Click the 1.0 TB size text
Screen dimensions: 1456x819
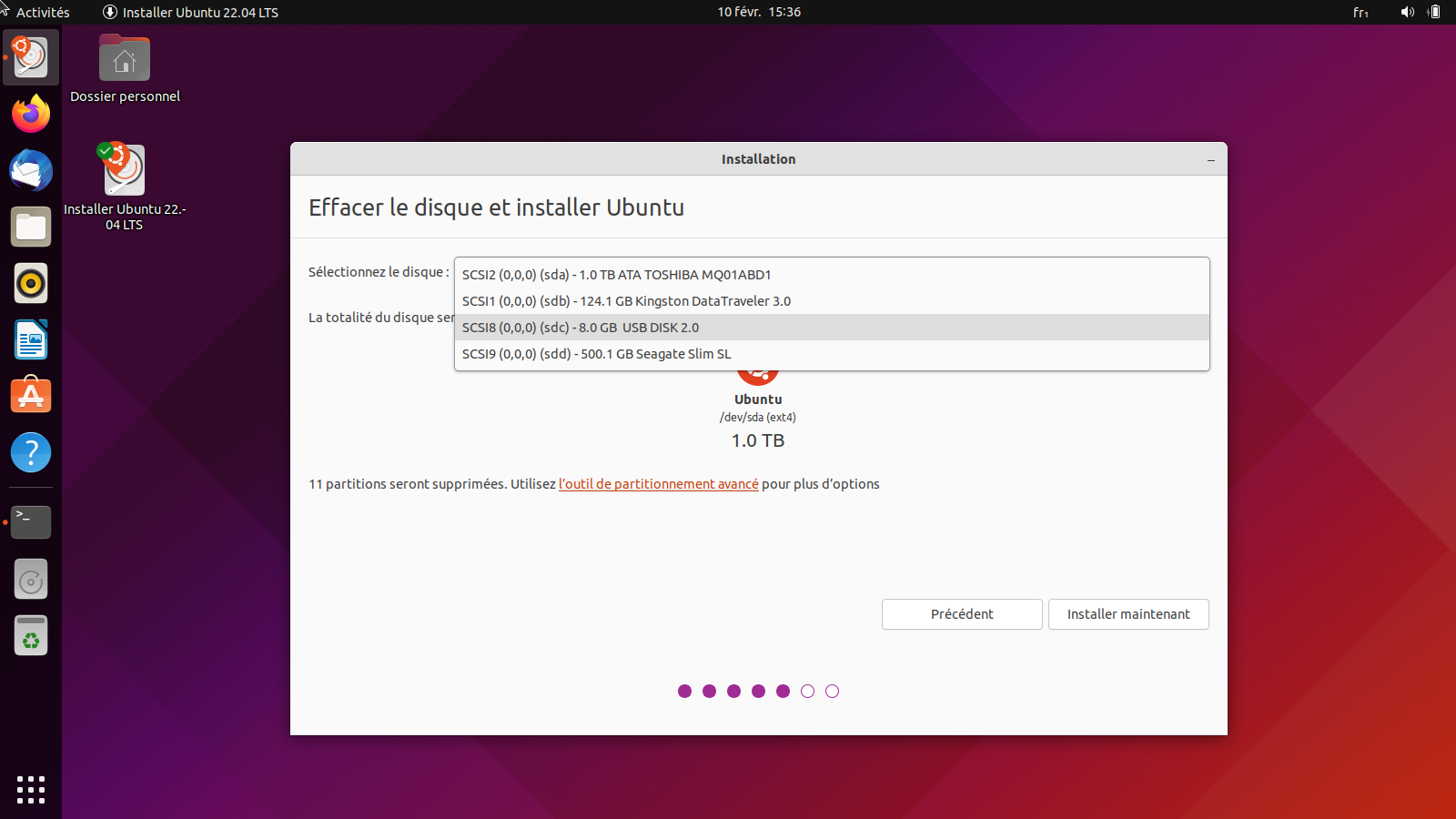click(x=758, y=440)
